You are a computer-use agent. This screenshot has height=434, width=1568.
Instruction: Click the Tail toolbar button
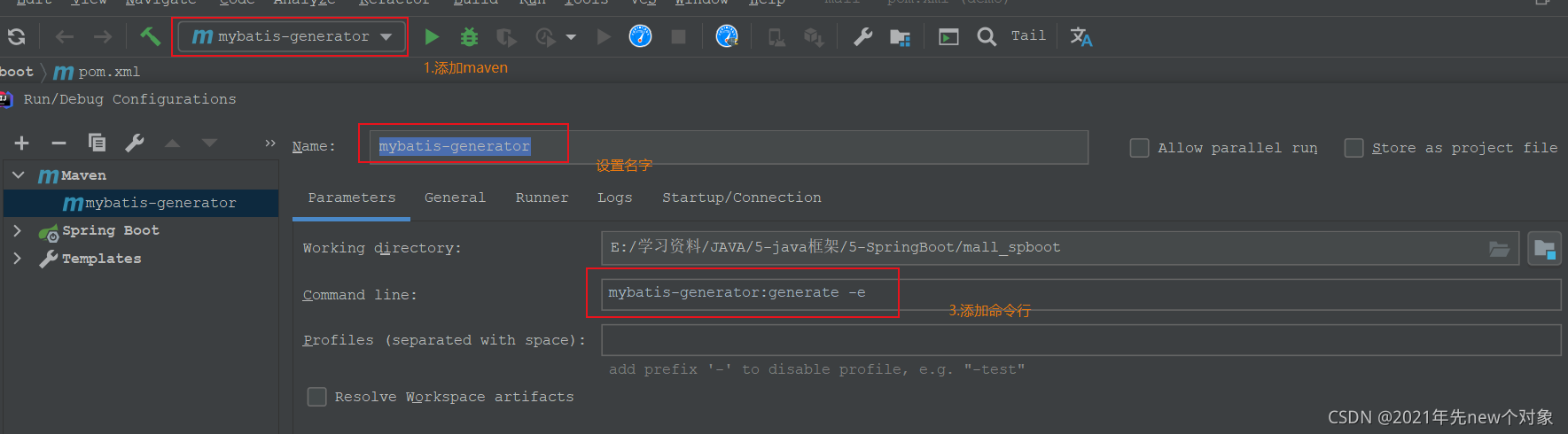coord(1028,35)
